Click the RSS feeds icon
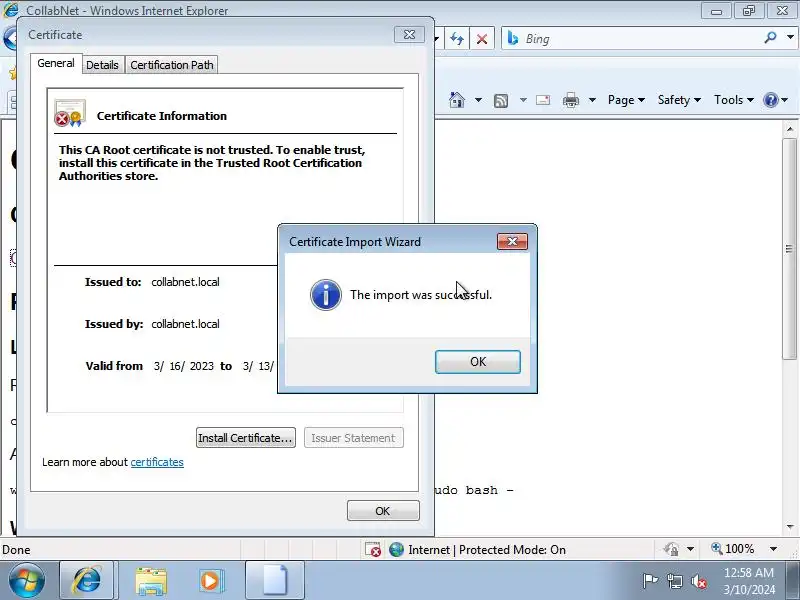Screen dimensions: 800x600 coord(501,101)
